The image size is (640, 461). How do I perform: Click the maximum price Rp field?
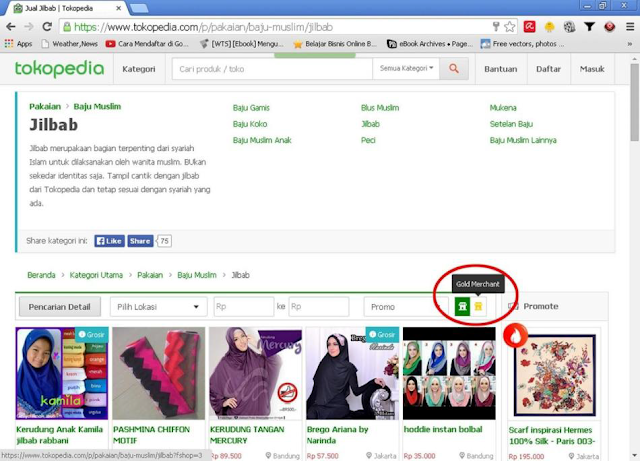[319, 307]
